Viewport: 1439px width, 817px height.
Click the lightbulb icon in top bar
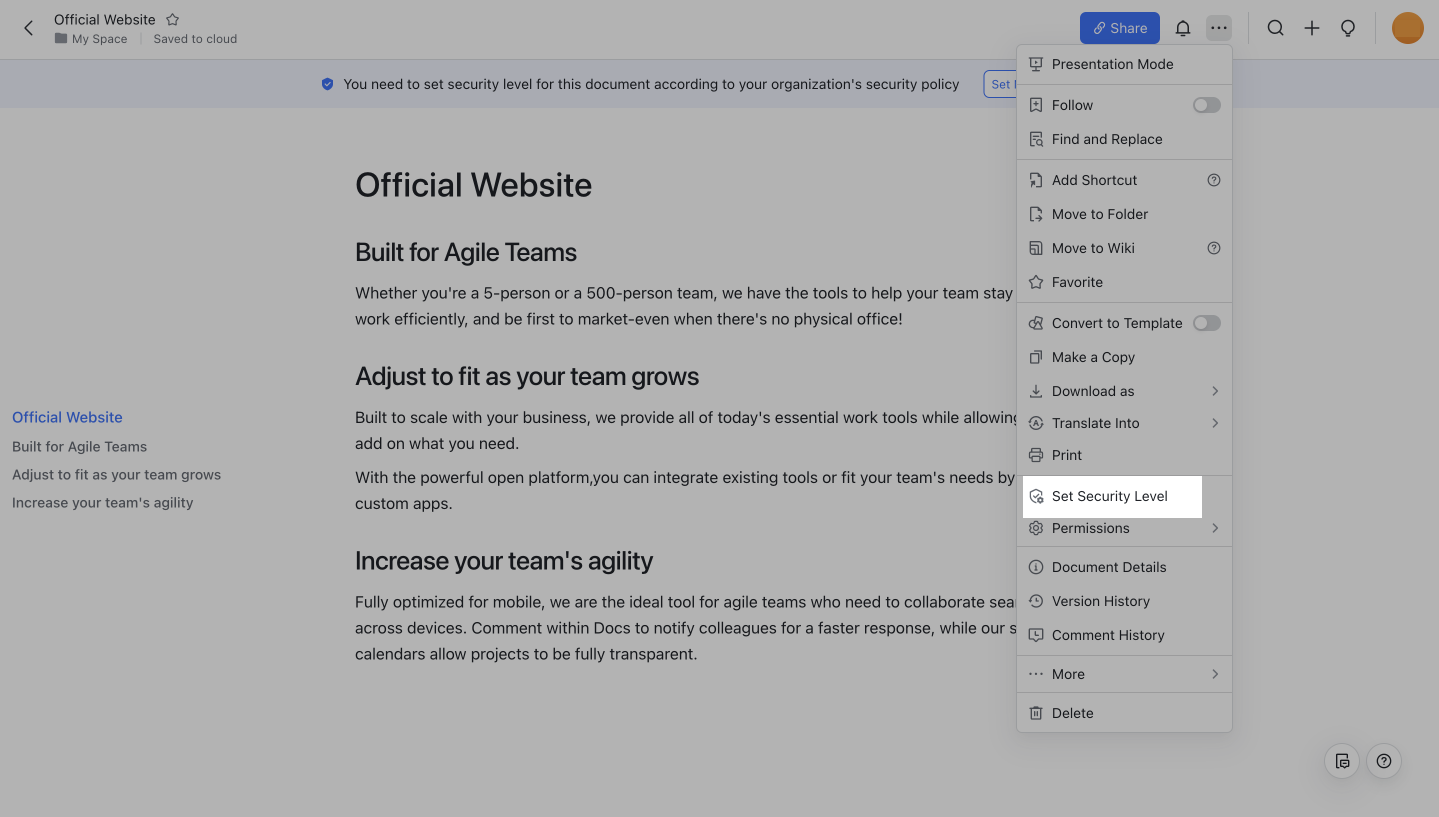click(x=1347, y=28)
